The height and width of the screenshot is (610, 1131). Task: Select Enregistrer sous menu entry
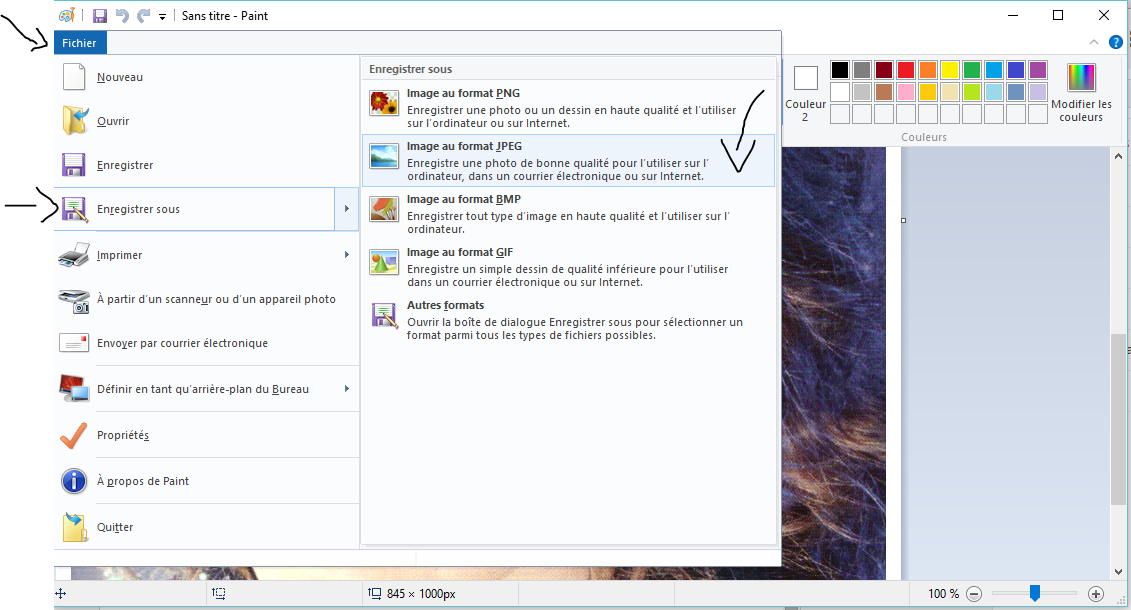coord(195,209)
